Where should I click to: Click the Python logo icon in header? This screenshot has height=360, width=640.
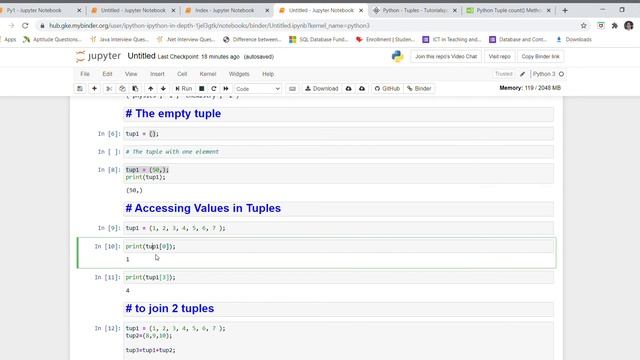pyautogui.click(x=397, y=56)
